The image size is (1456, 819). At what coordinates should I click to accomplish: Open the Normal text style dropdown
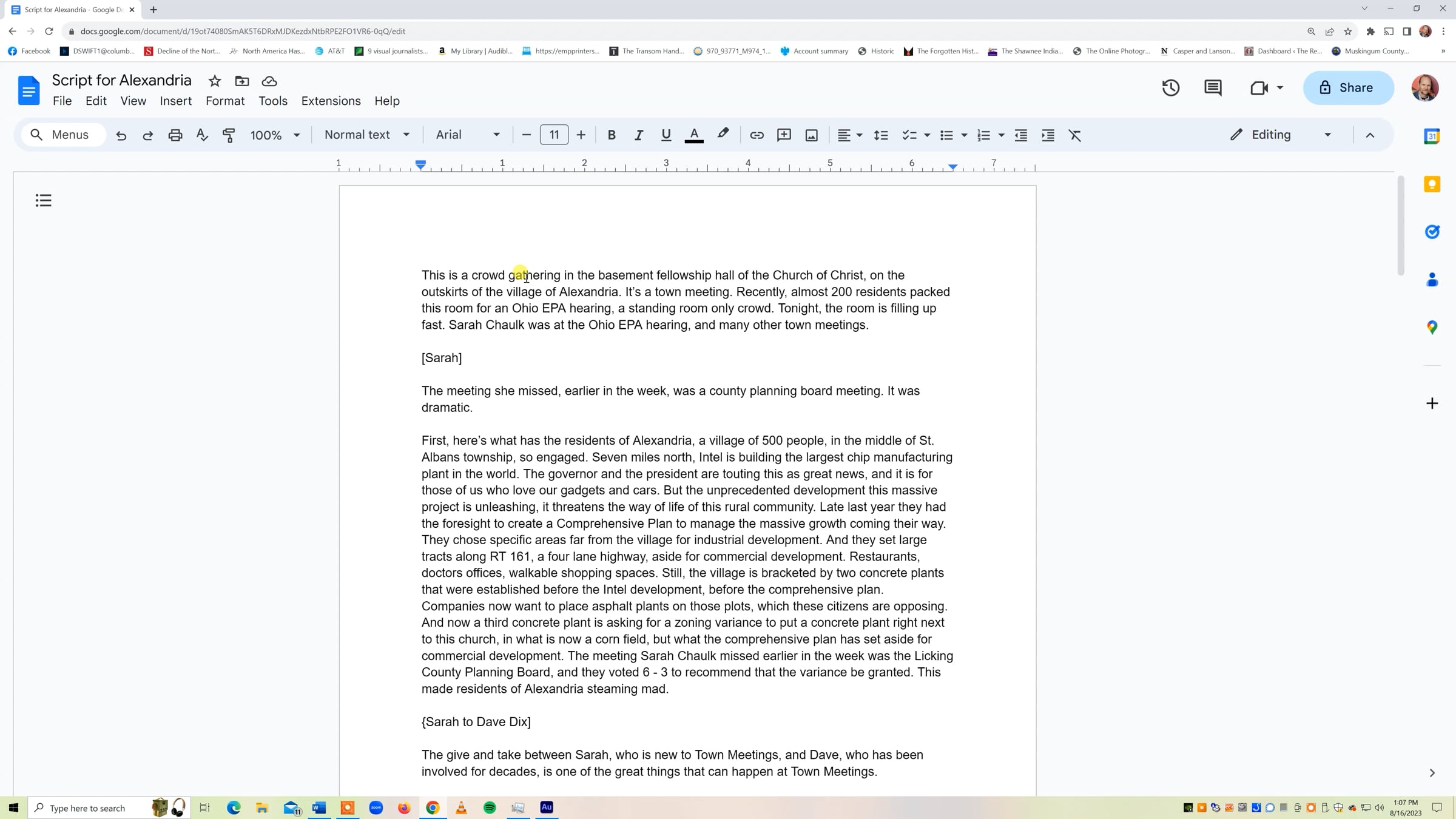point(366,135)
